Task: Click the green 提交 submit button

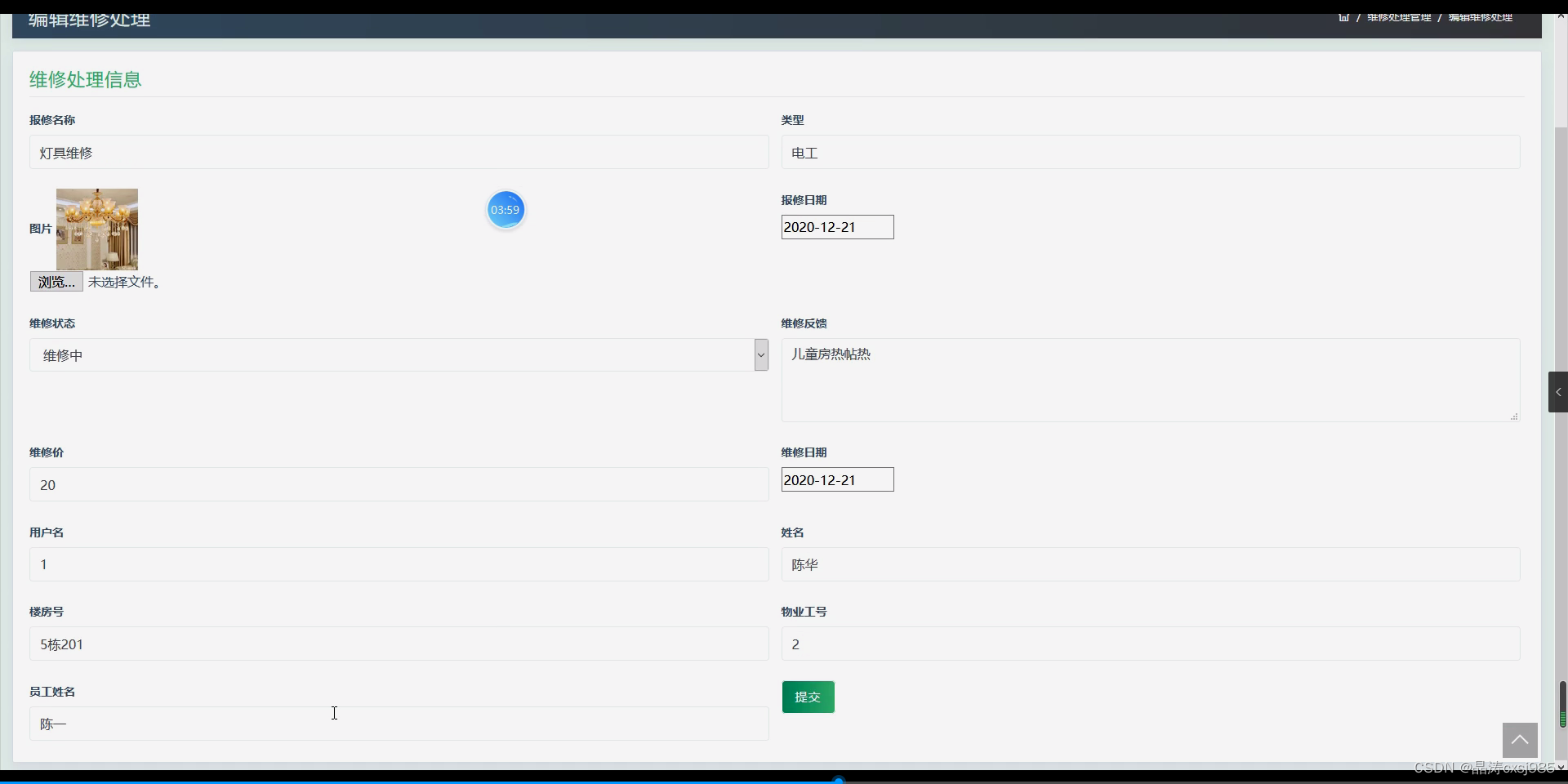Action: point(808,697)
